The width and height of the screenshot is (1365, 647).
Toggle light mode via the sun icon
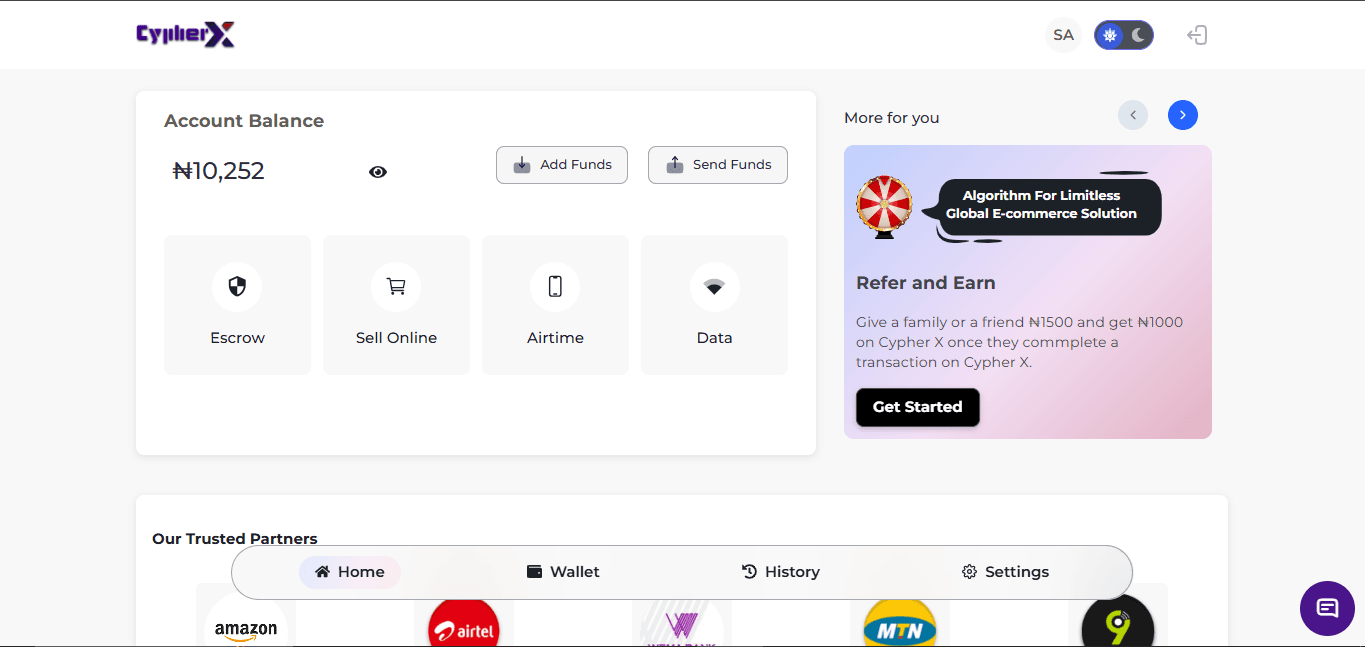point(1110,35)
